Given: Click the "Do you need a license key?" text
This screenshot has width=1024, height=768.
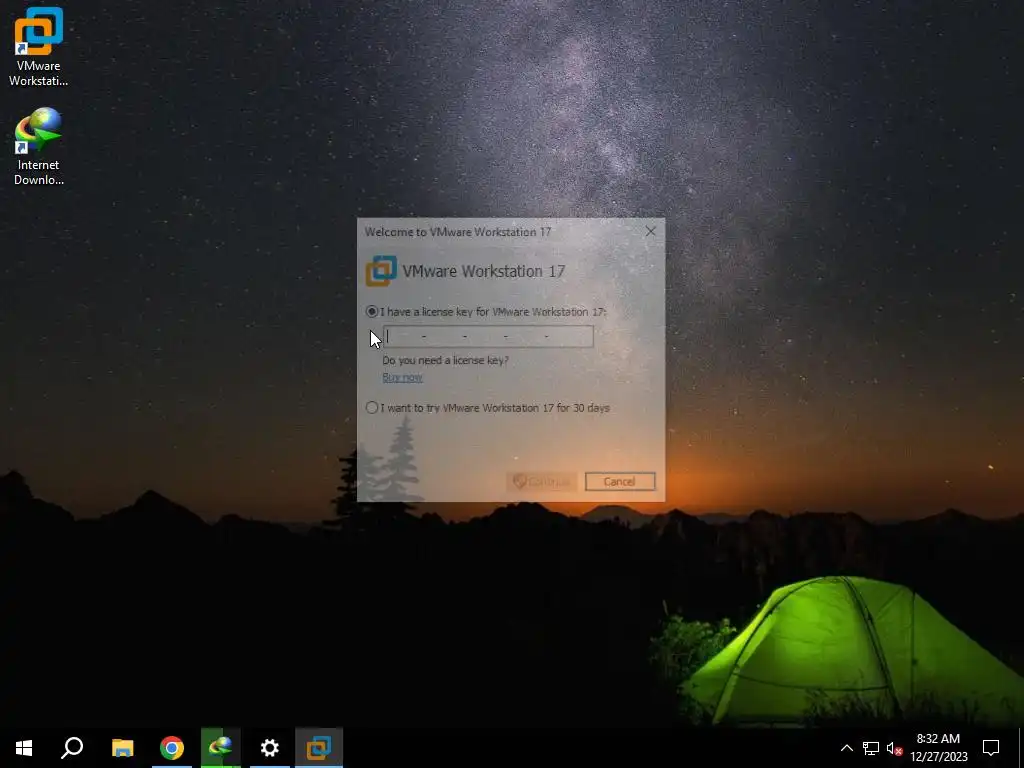Looking at the screenshot, I should (x=445, y=360).
